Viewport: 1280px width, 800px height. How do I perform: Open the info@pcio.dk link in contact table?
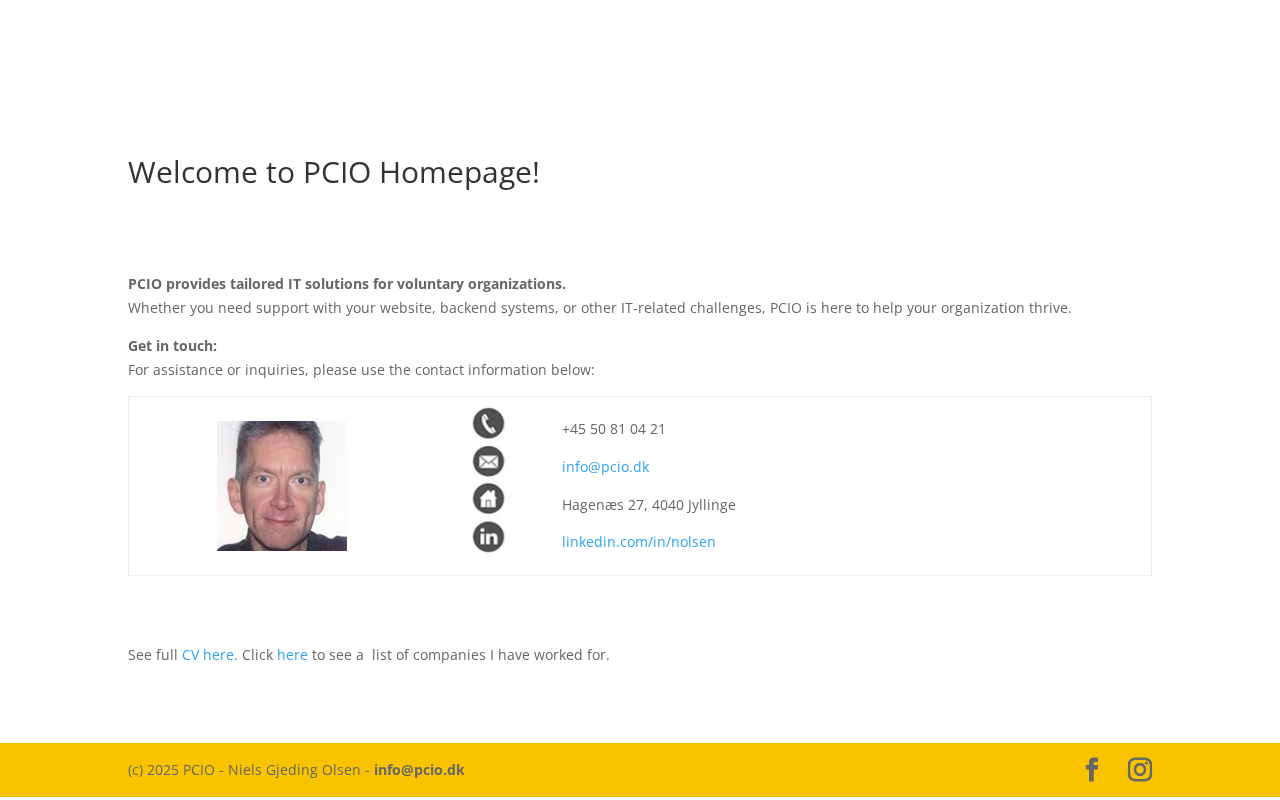point(605,467)
